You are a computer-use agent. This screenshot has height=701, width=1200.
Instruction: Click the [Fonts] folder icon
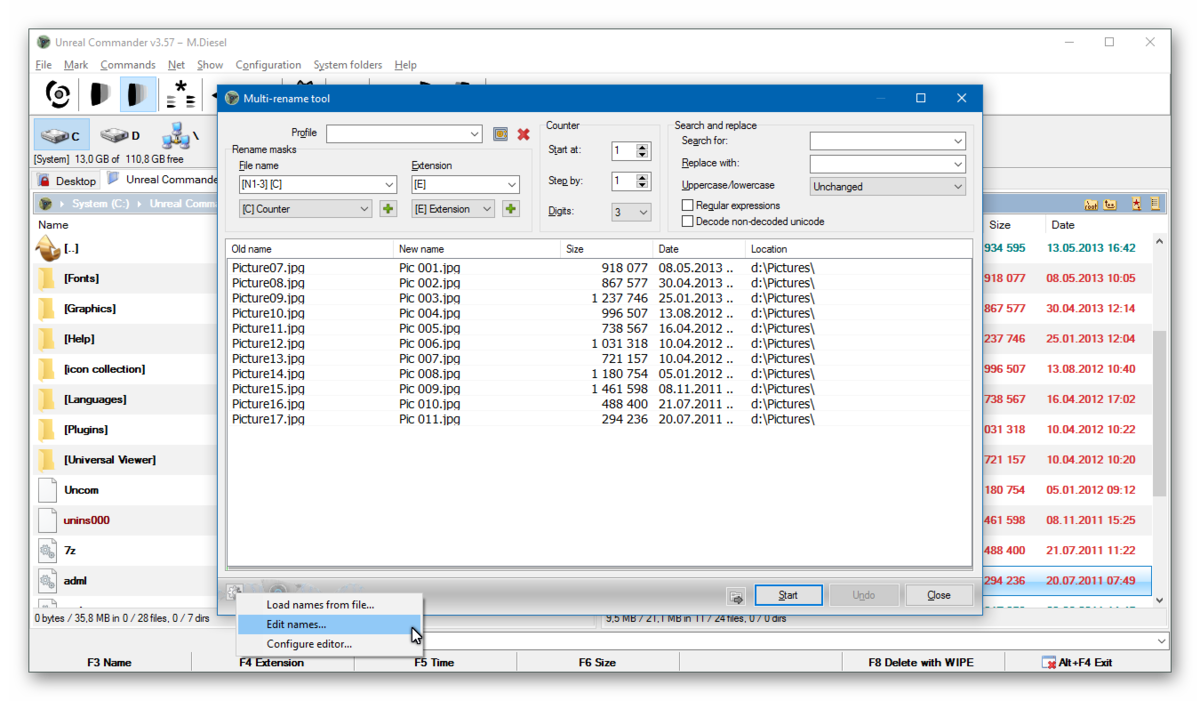point(47,278)
